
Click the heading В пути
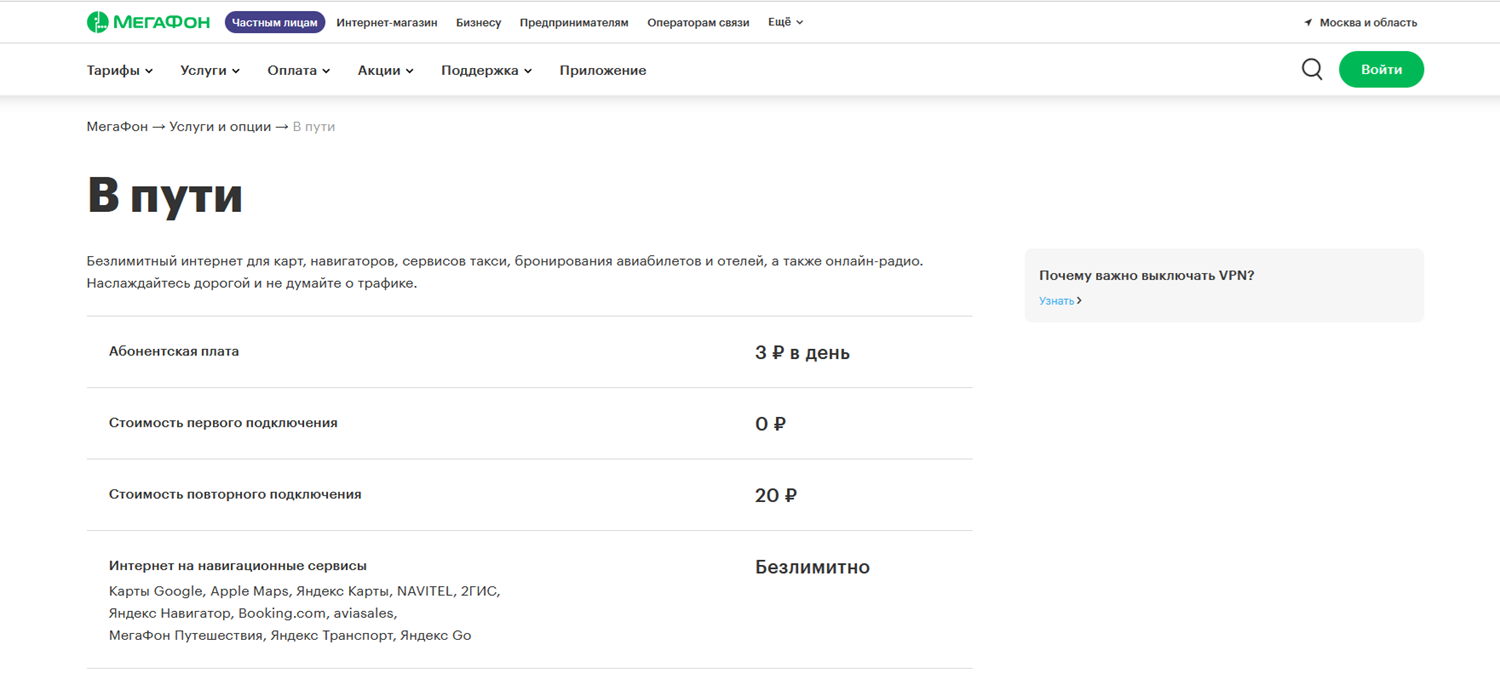click(165, 195)
